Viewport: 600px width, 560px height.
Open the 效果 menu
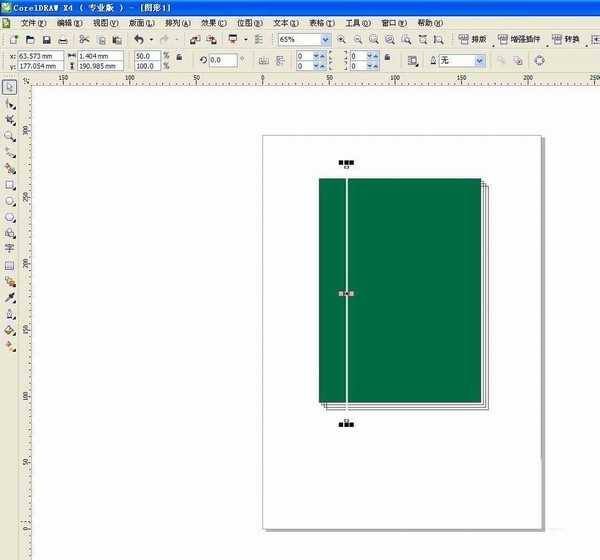tap(214, 23)
